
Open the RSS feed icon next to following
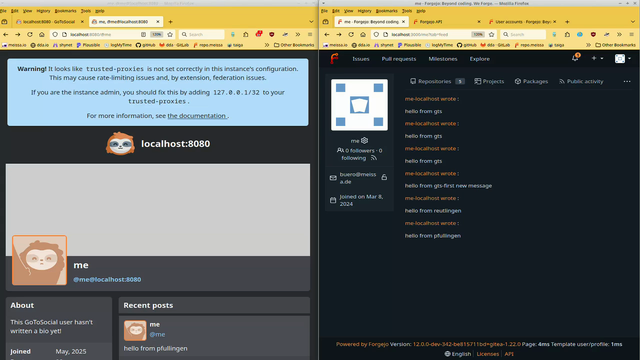(374, 158)
